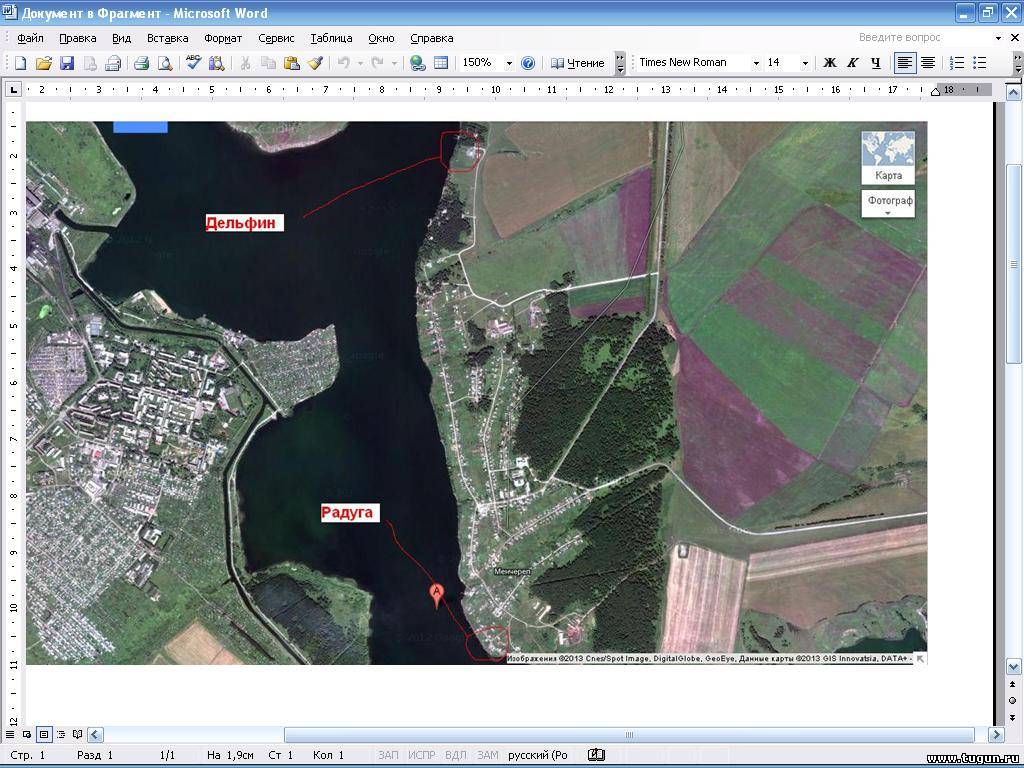Run the ABC spelling check
The width and height of the screenshot is (1024, 768).
(193, 63)
